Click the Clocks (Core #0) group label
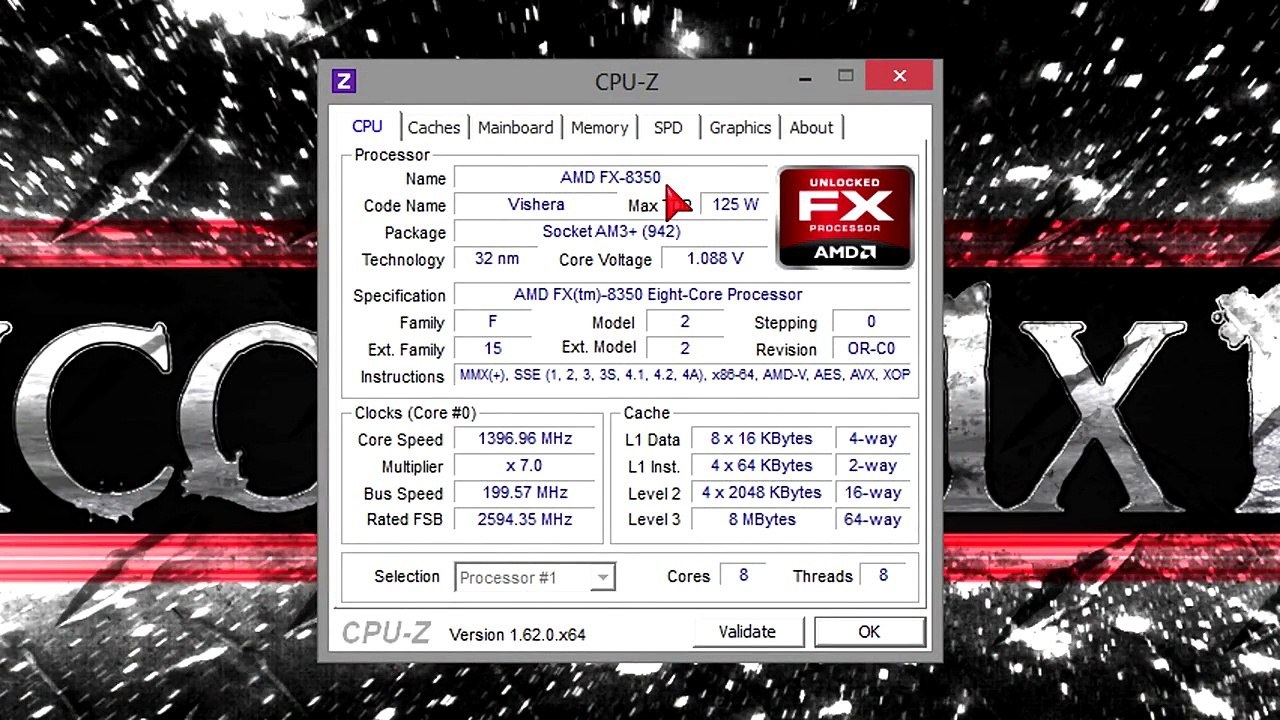This screenshot has width=1280, height=720. pos(415,413)
